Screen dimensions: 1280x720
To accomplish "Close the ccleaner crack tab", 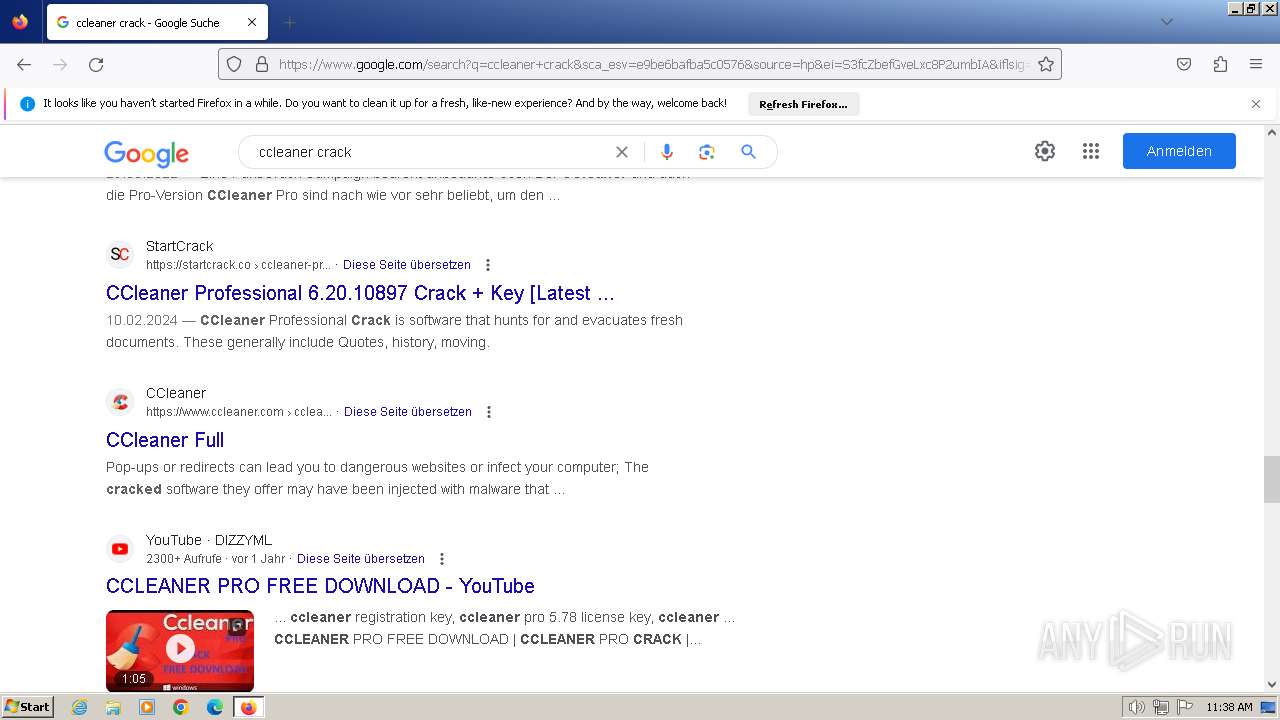I will (x=252, y=22).
